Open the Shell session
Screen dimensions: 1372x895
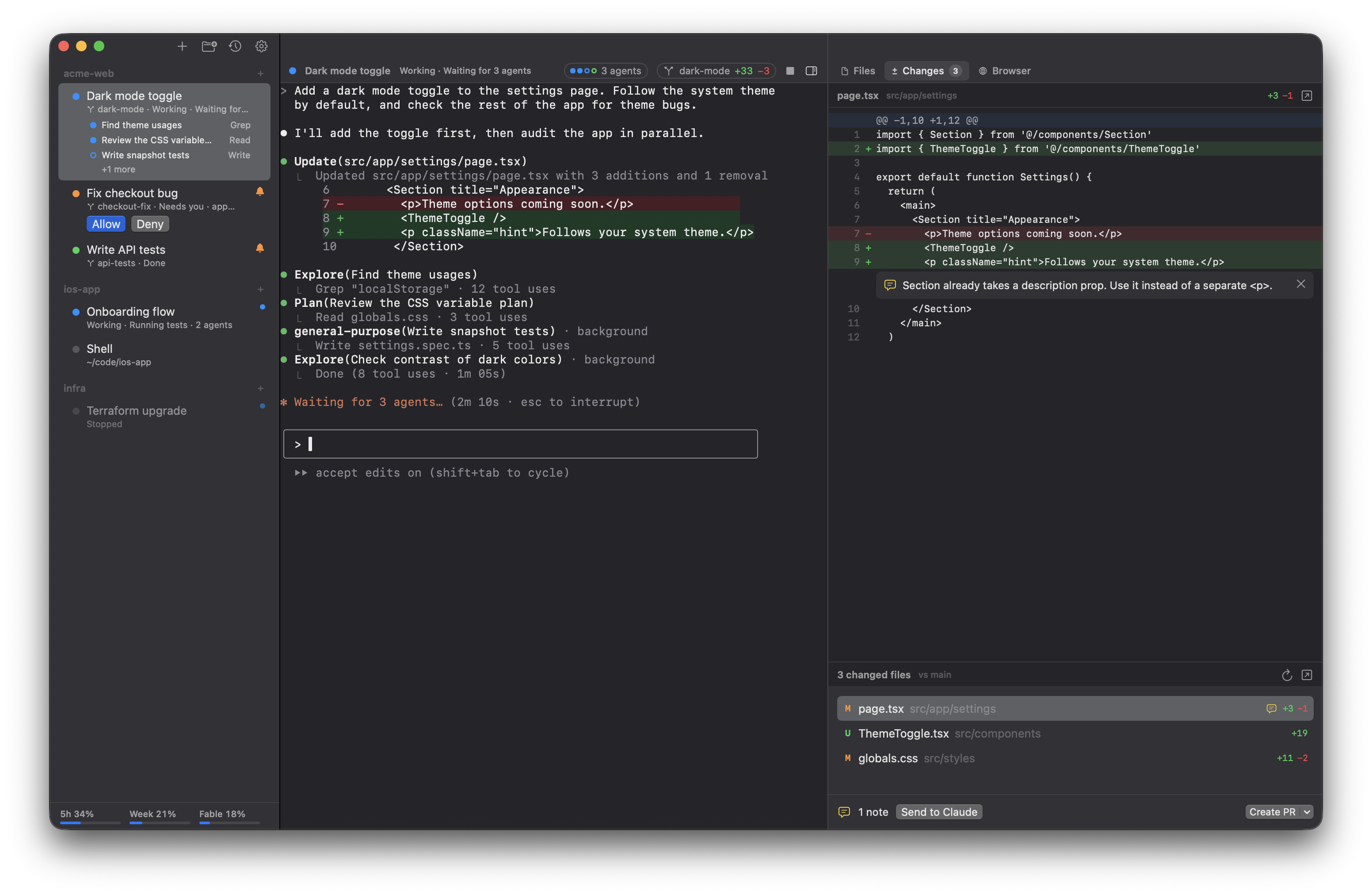[x=164, y=355]
